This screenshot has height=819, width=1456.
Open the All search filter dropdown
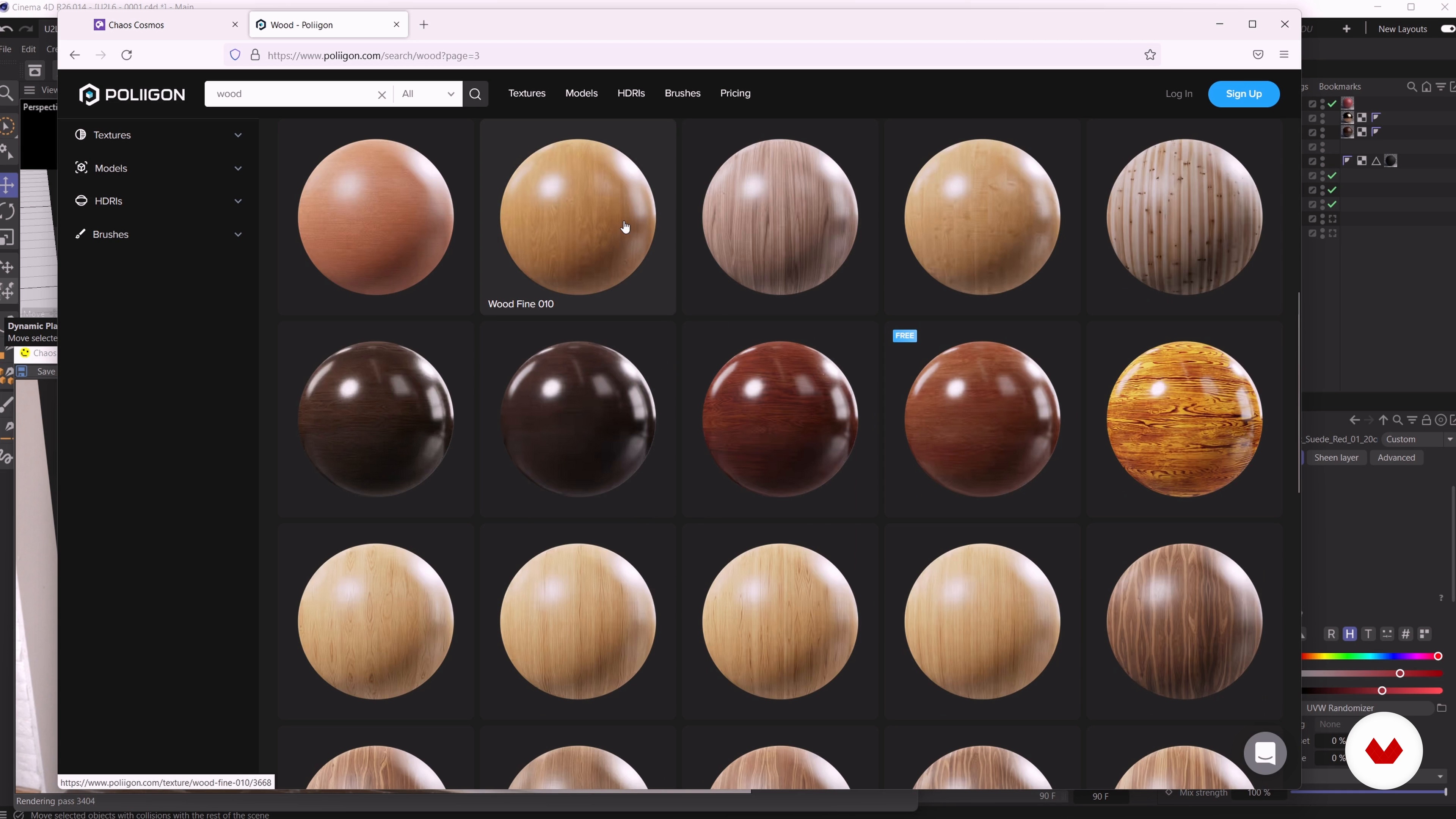click(428, 94)
